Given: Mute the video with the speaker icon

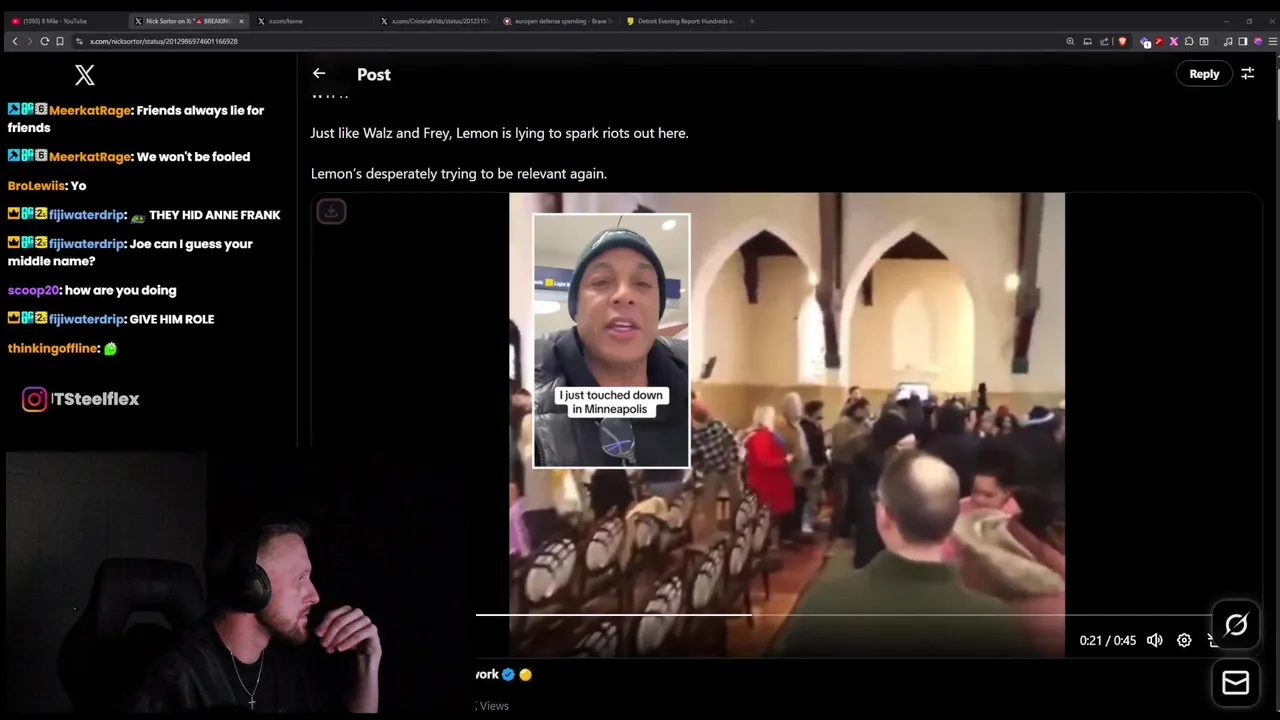Looking at the screenshot, I should click(1154, 640).
